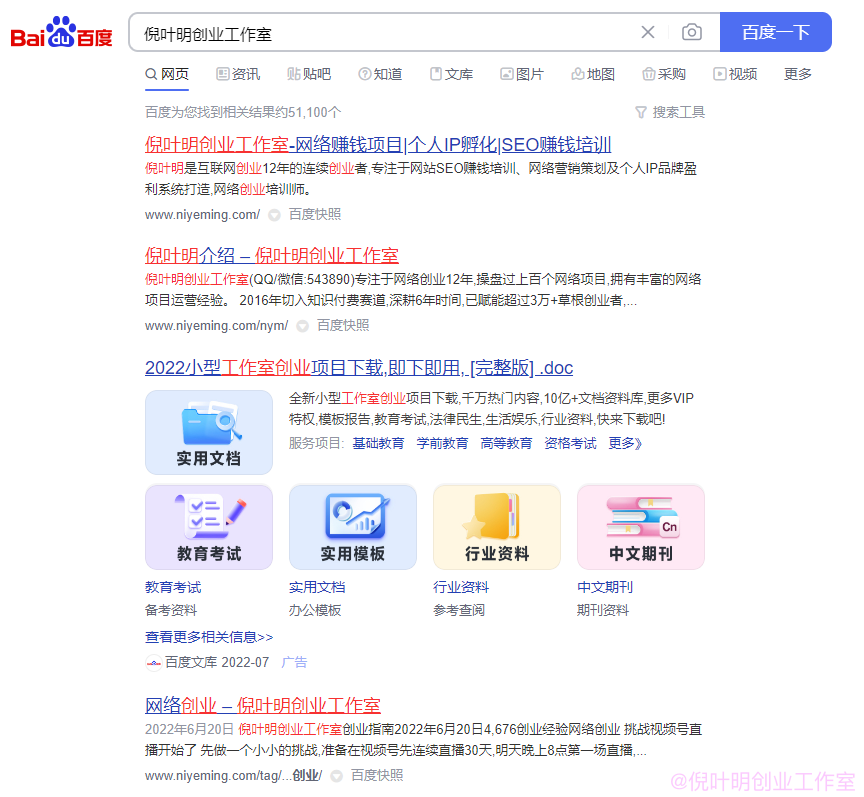Click 期刊资料 caption text
Viewport: 864px width, 797px height.
click(602, 611)
